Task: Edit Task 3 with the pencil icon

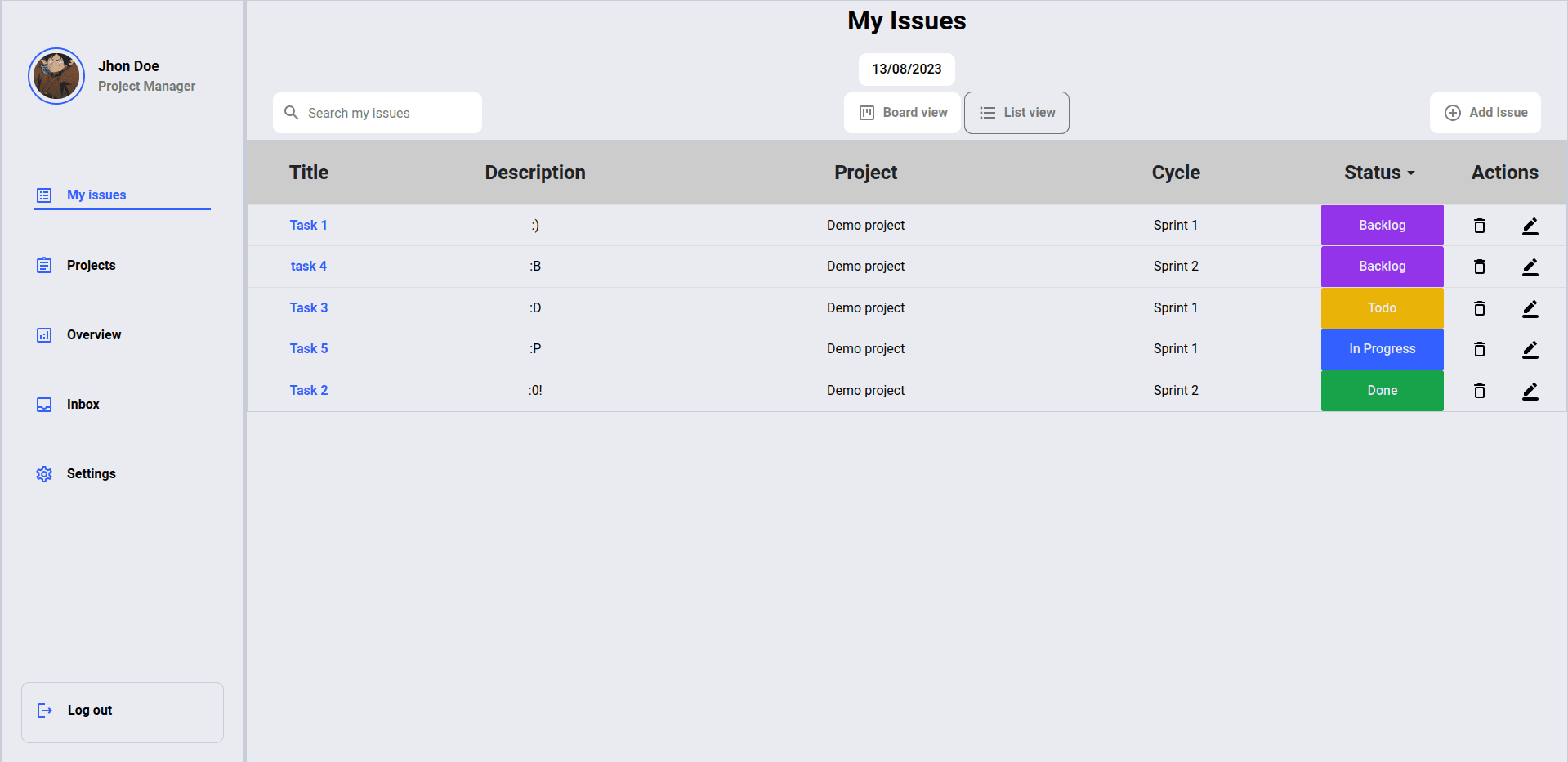Action: coord(1530,308)
